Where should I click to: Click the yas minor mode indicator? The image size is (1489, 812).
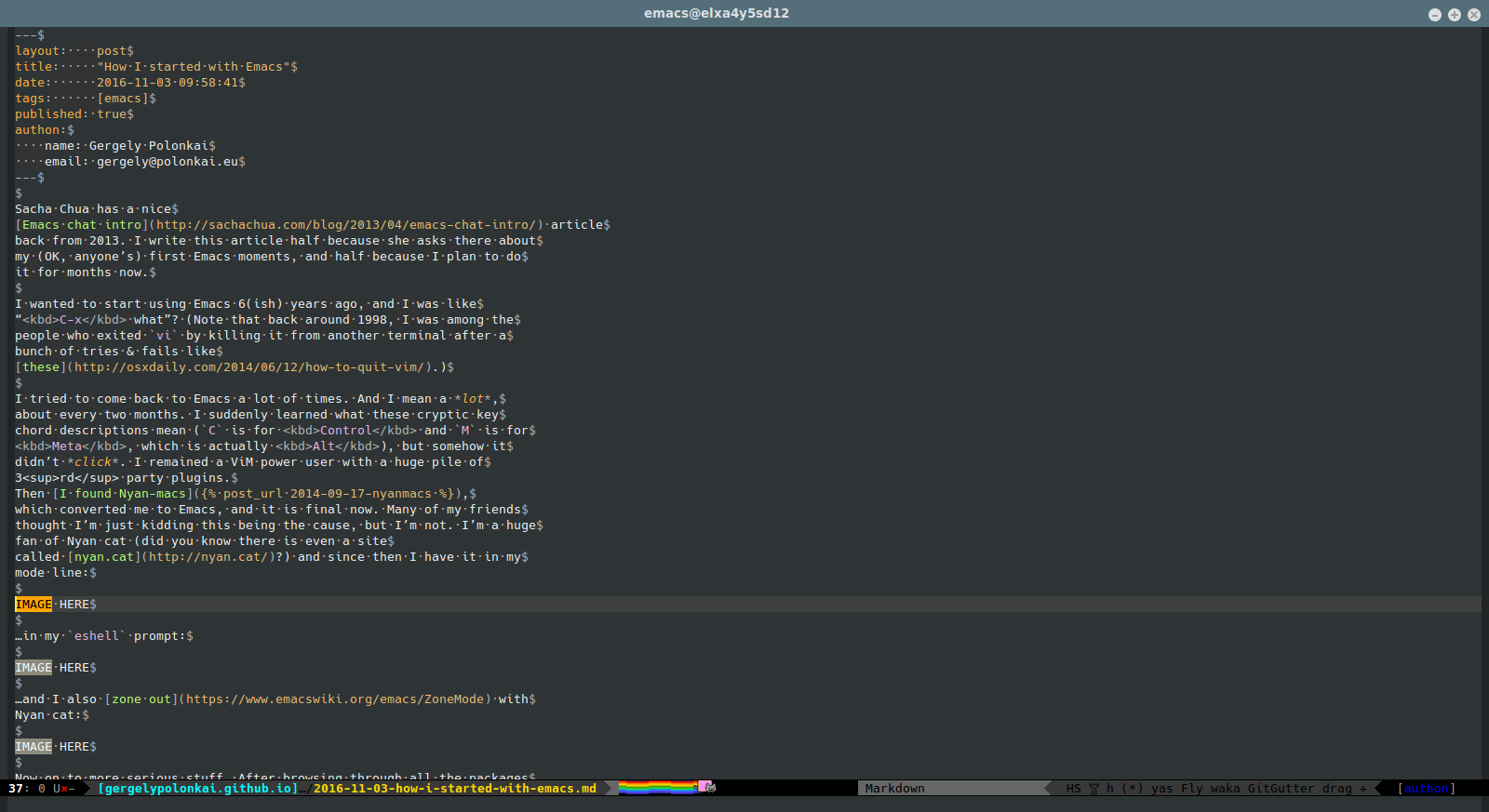click(1161, 789)
